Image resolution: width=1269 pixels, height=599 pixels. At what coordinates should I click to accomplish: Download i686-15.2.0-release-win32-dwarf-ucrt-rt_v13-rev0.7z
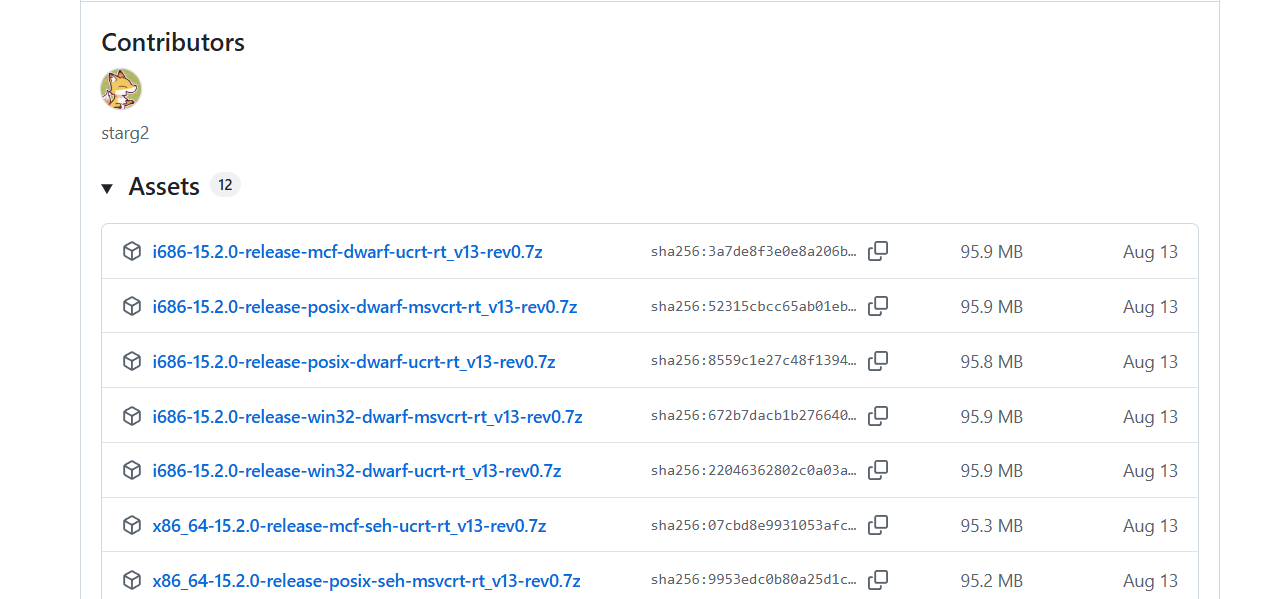click(357, 470)
